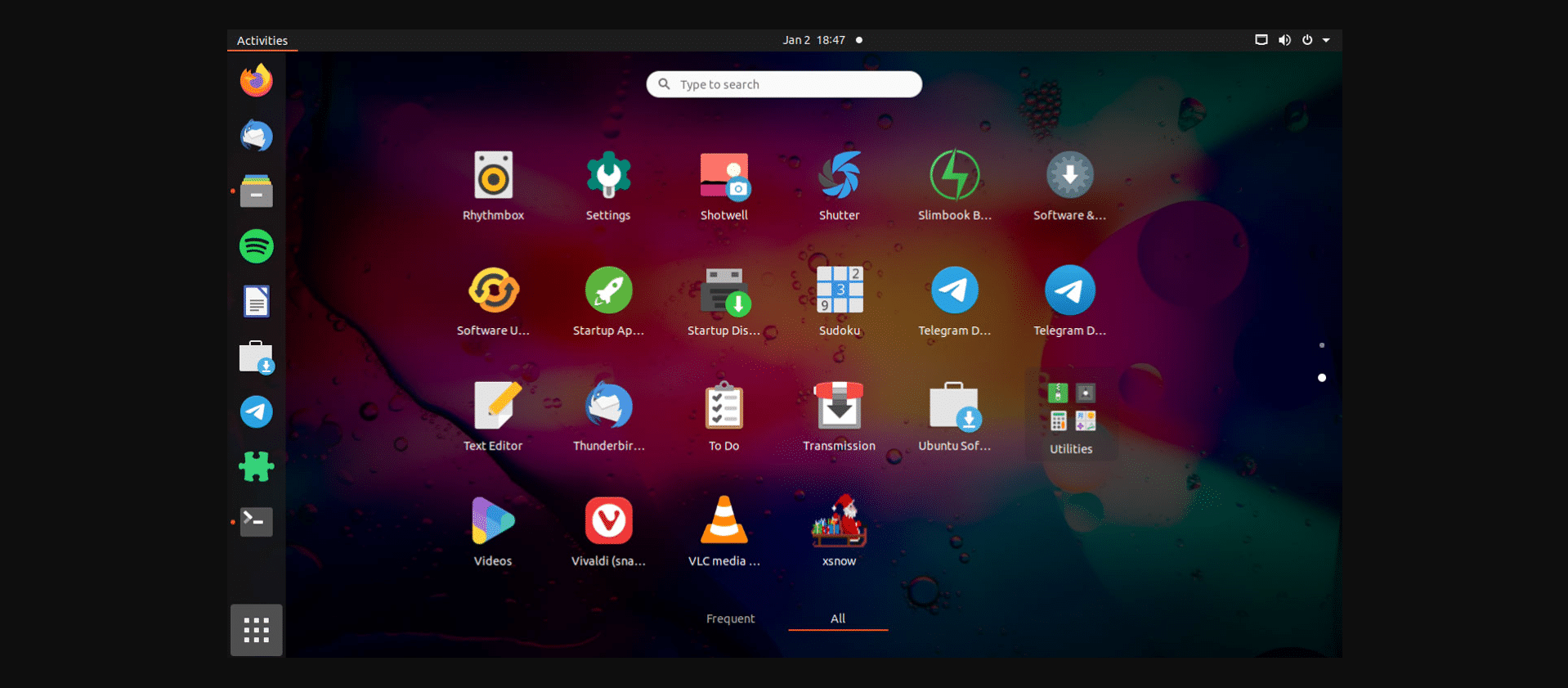Toggle the Show Applications grid button
This screenshot has height=688, width=1568.
click(257, 630)
